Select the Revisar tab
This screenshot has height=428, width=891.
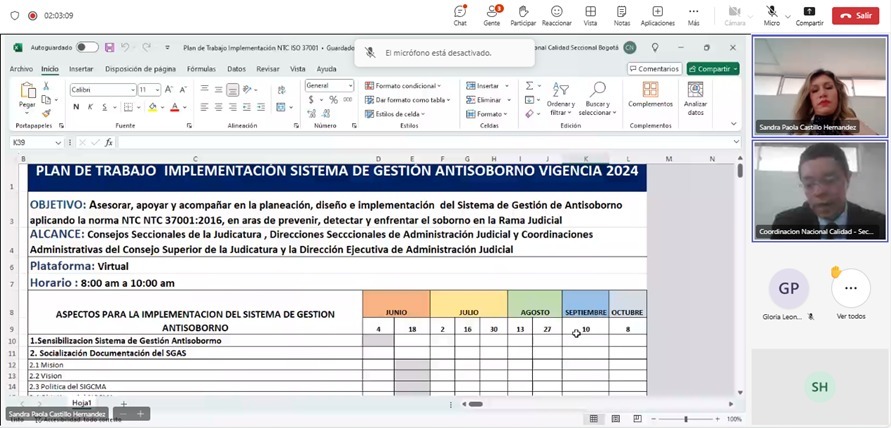tap(268, 69)
